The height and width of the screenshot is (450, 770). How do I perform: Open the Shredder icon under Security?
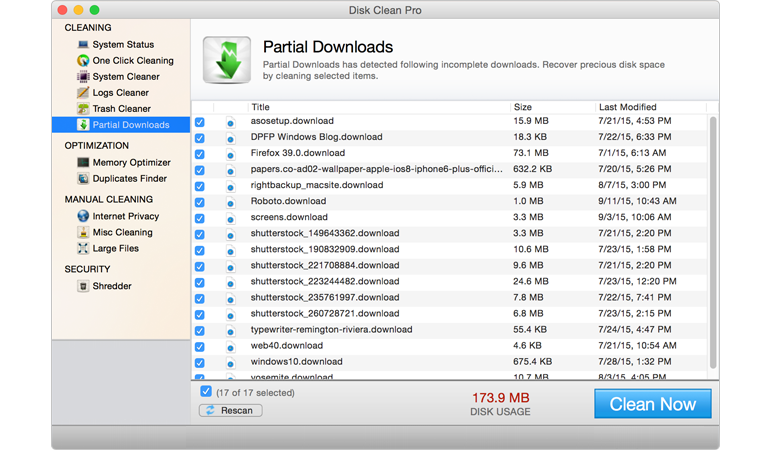click(x=83, y=286)
